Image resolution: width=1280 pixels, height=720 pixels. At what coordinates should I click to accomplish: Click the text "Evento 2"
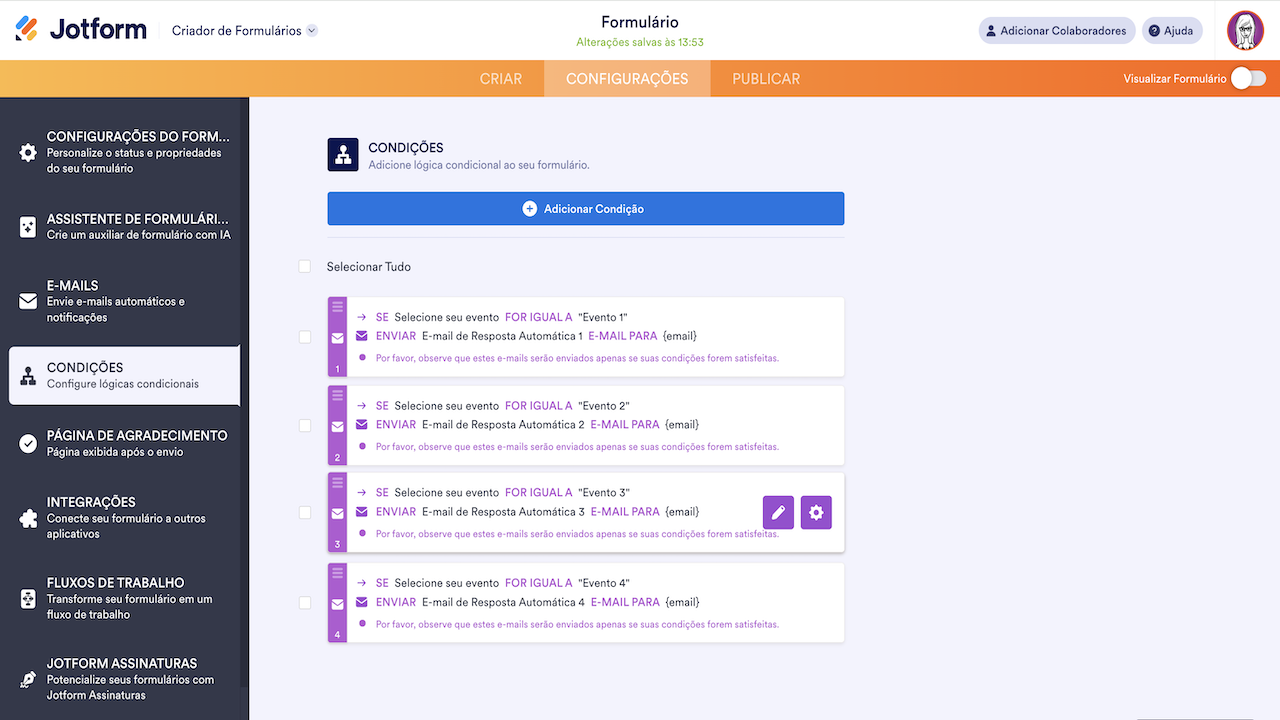[x=604, y=406]
